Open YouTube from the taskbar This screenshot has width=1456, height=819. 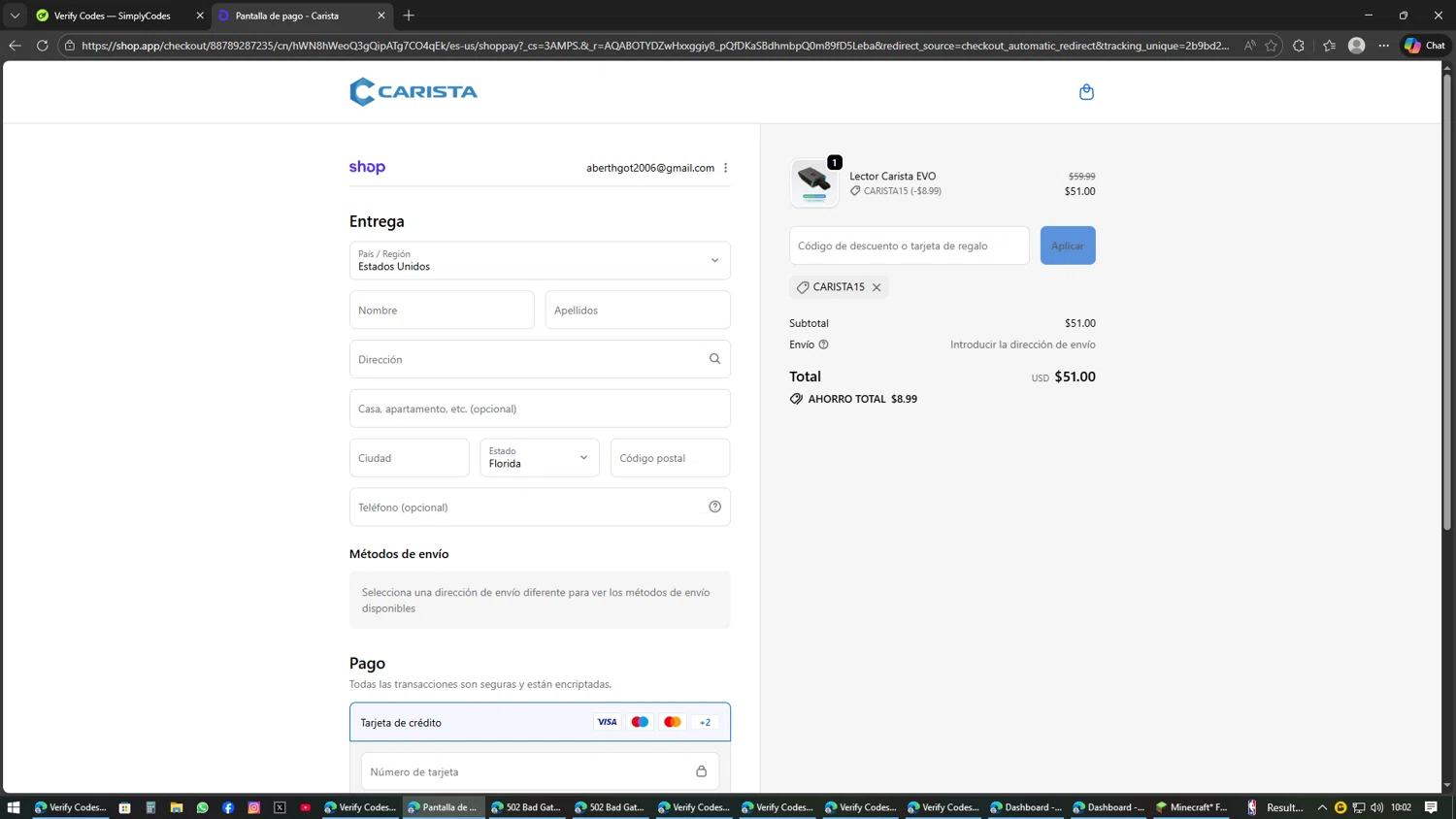tap(306, 807)
